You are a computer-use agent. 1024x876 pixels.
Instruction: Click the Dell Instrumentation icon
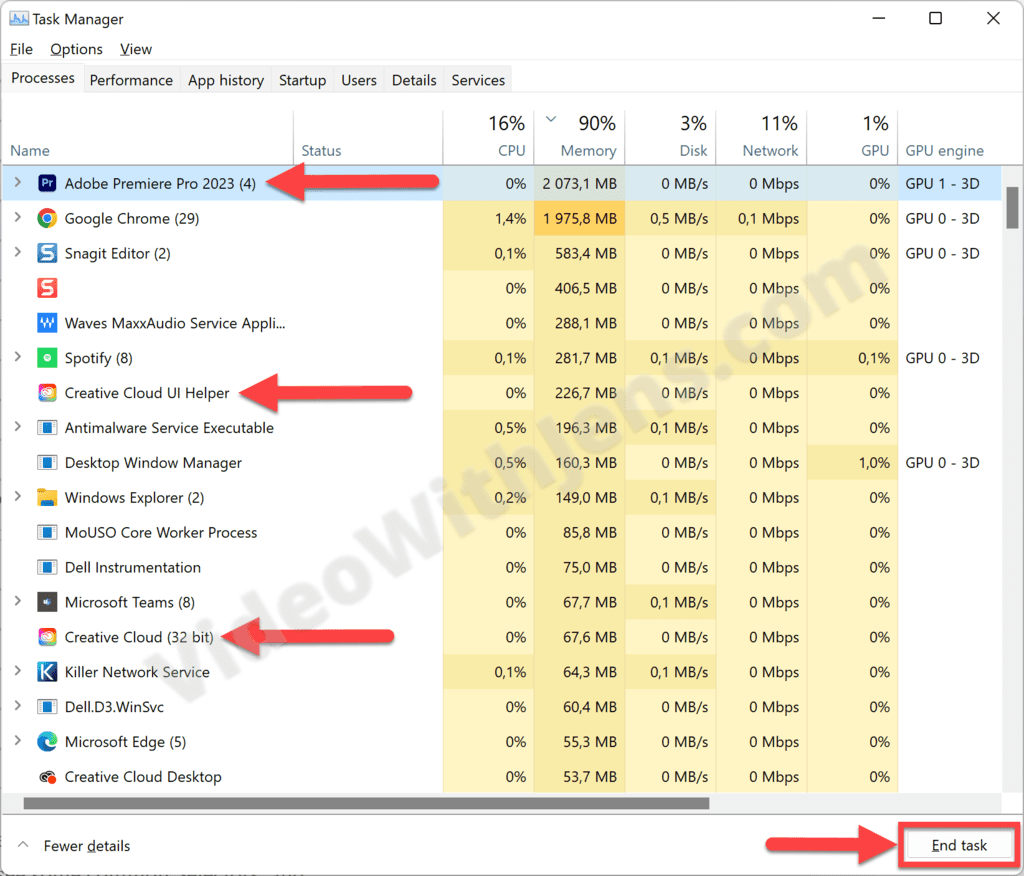[x=47, y=568]
